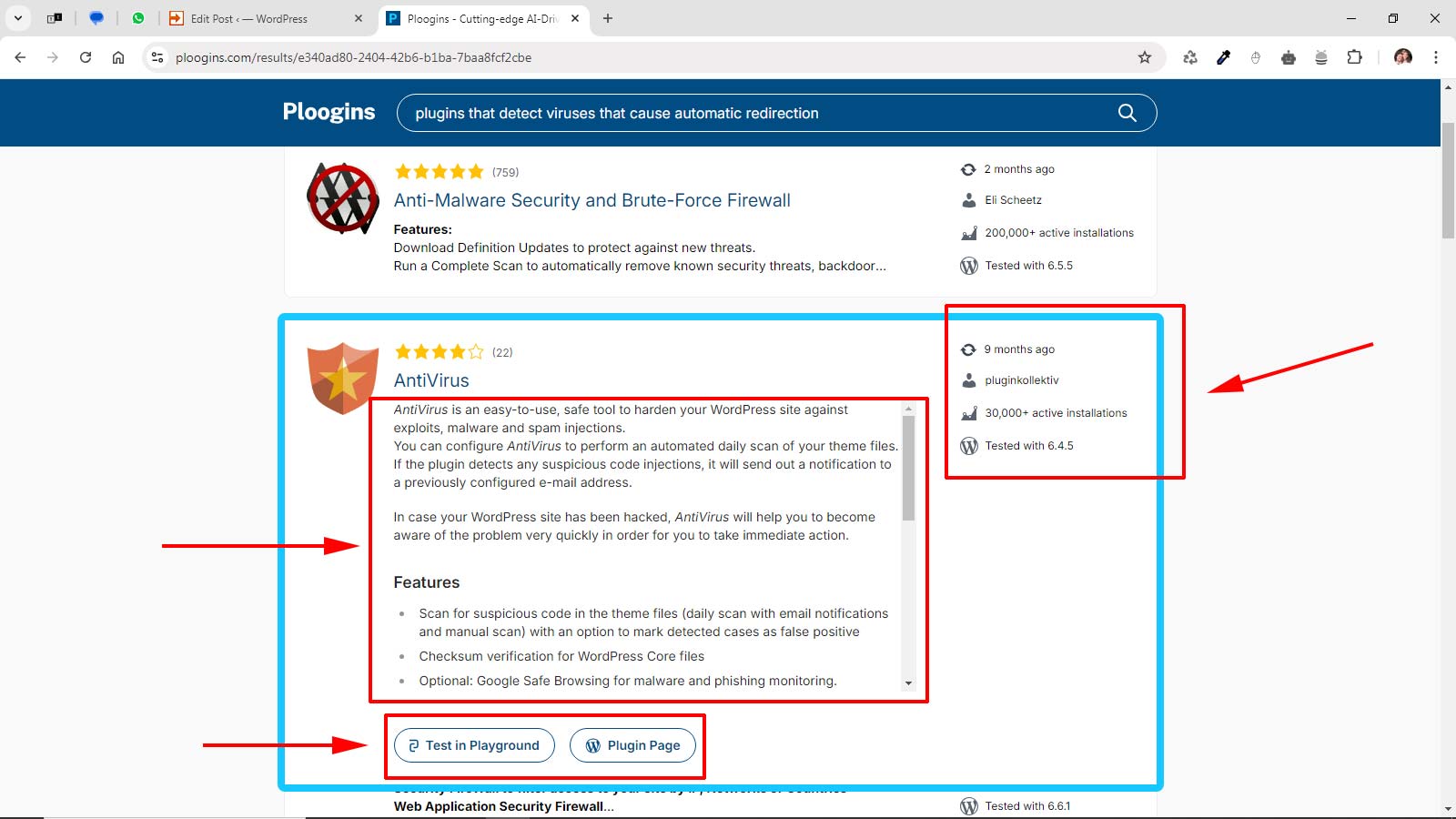Open Anti-Malware Security and Brute-Force Firewall title

(591, 200)
